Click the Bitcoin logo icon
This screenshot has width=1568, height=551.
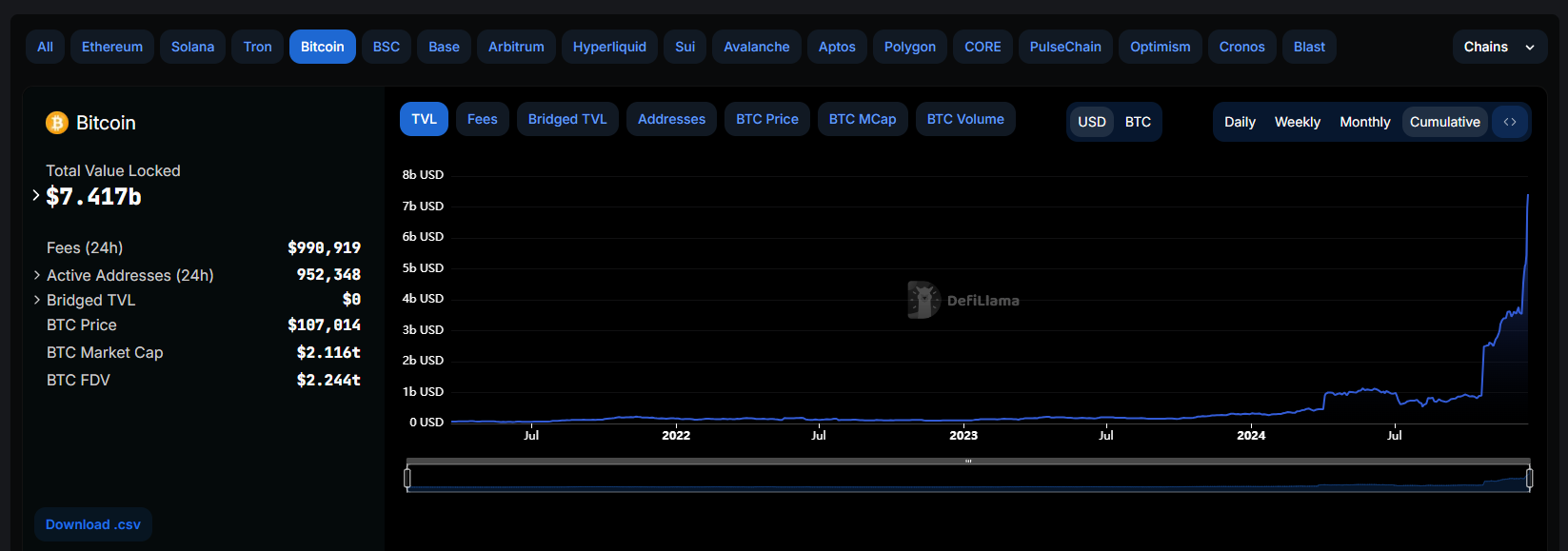57,123
